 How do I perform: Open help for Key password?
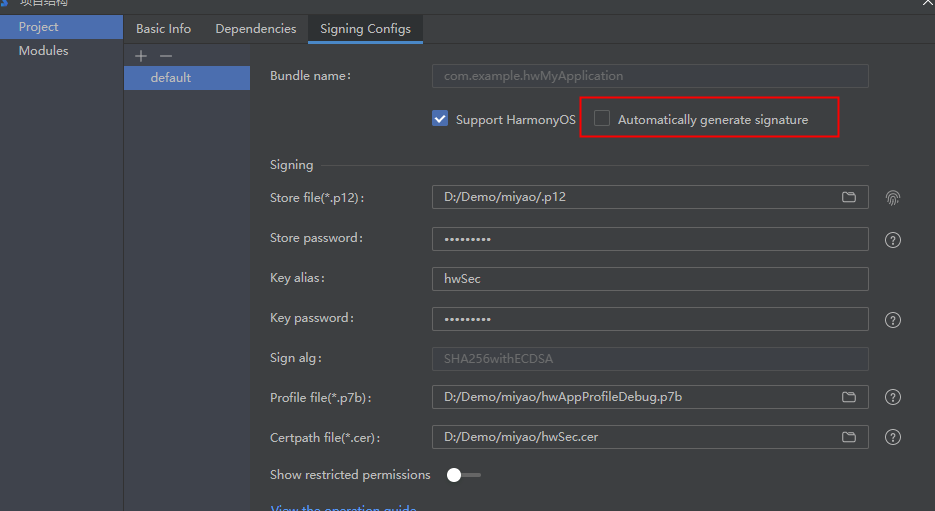(x=893, y=320)
